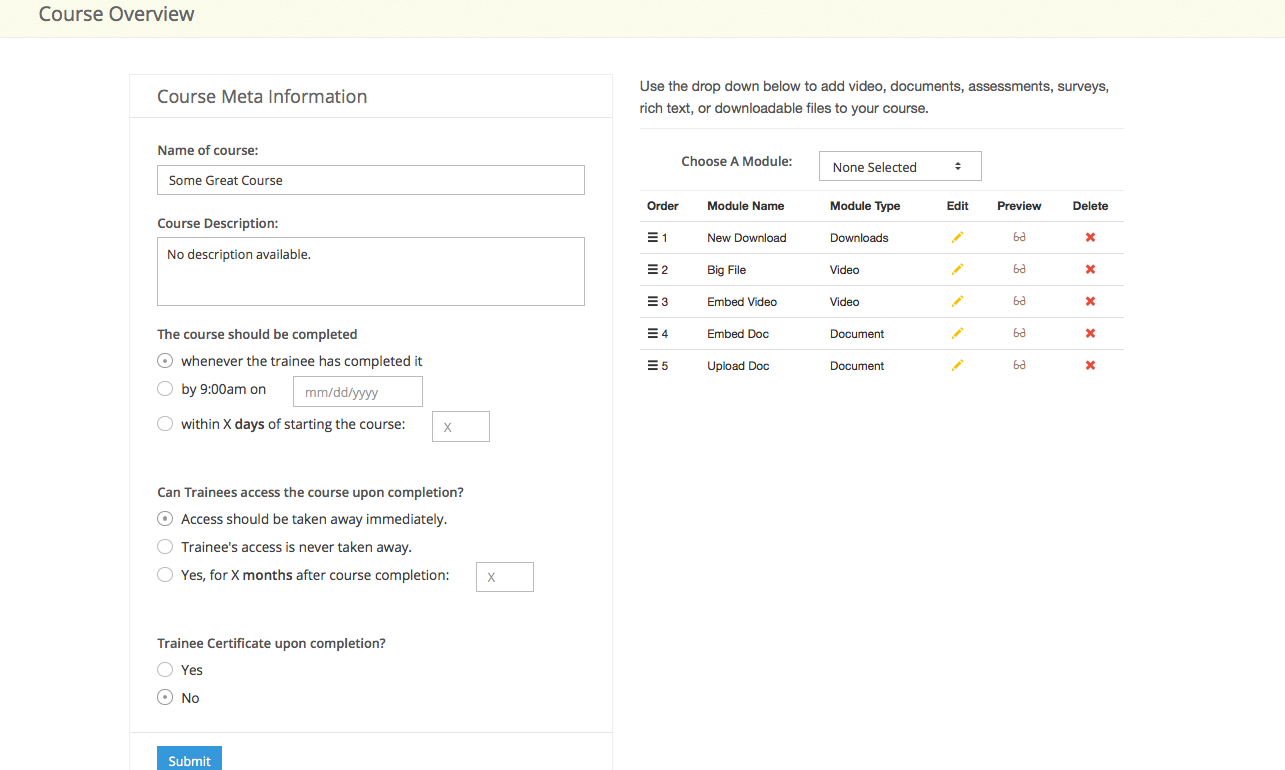Viewport: 1285px width, 770px height.
Task: Delete the Upload Doc module
Action: (1090, 365)
